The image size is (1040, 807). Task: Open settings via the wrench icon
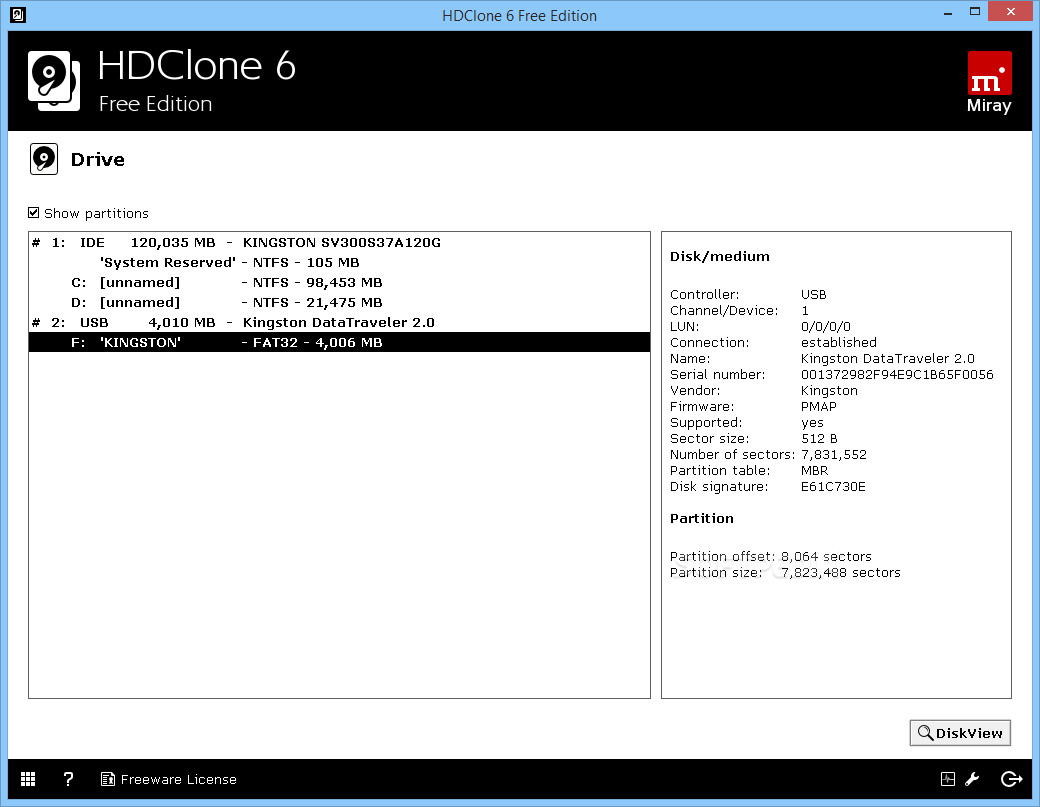972,779
